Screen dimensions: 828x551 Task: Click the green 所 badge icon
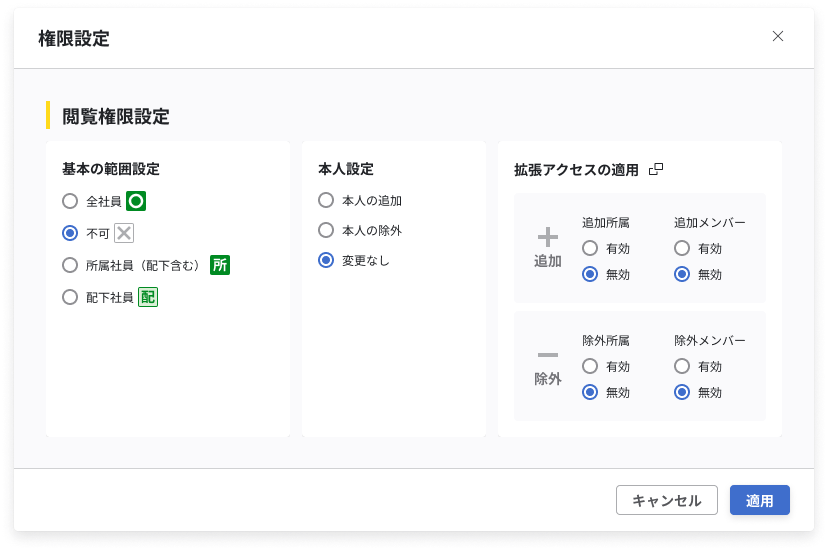220,265
